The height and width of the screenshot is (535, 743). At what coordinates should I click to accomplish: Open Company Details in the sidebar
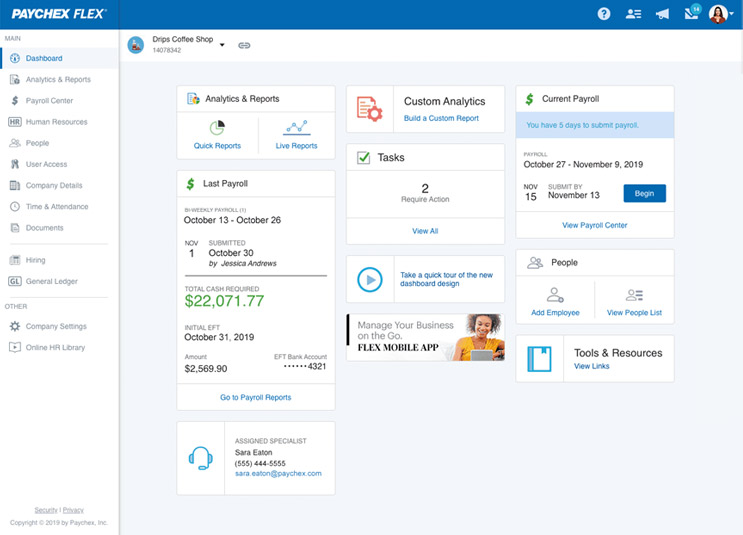[x=59, y=185]
